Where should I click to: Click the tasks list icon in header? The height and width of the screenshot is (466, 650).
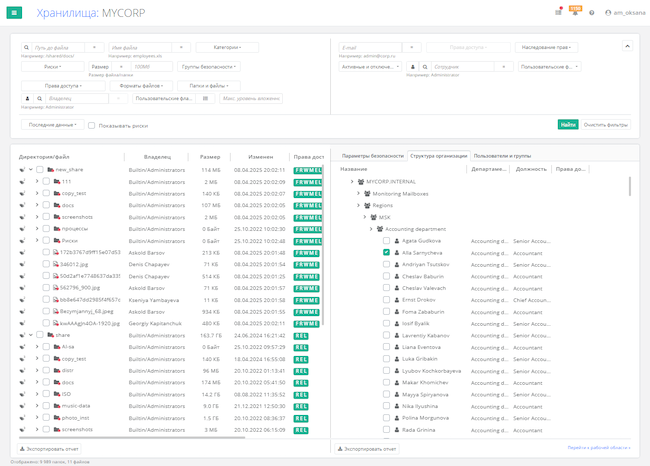[558, 13]
